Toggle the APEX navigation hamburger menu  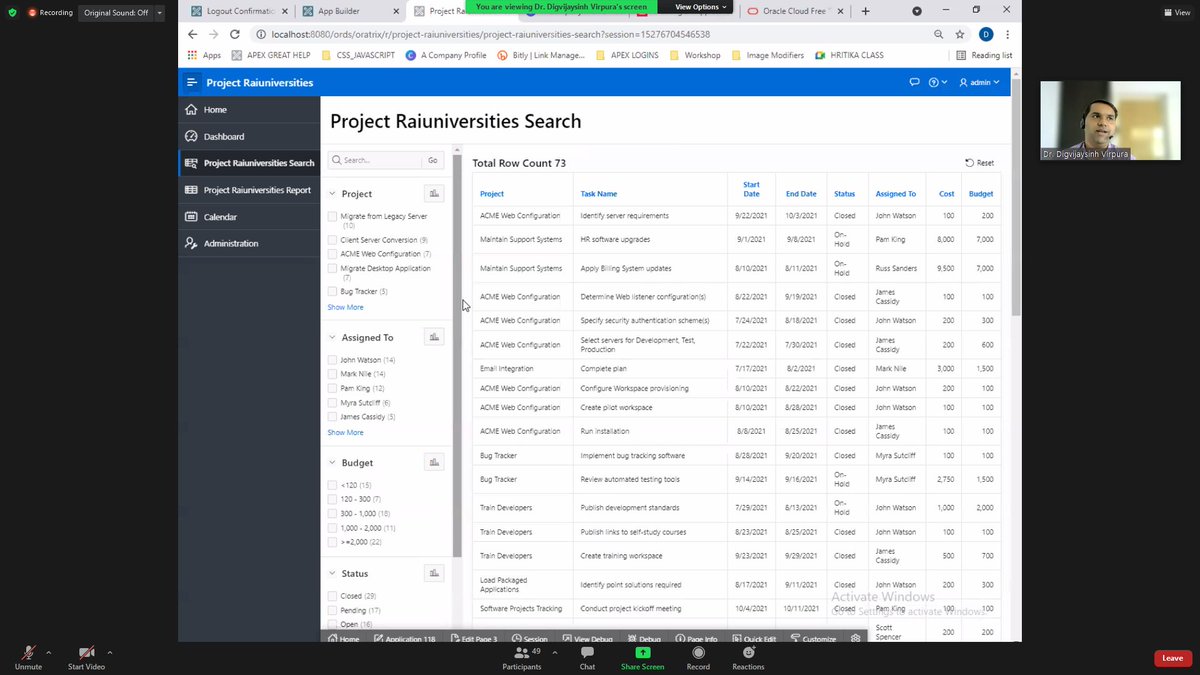coord(192,82)
